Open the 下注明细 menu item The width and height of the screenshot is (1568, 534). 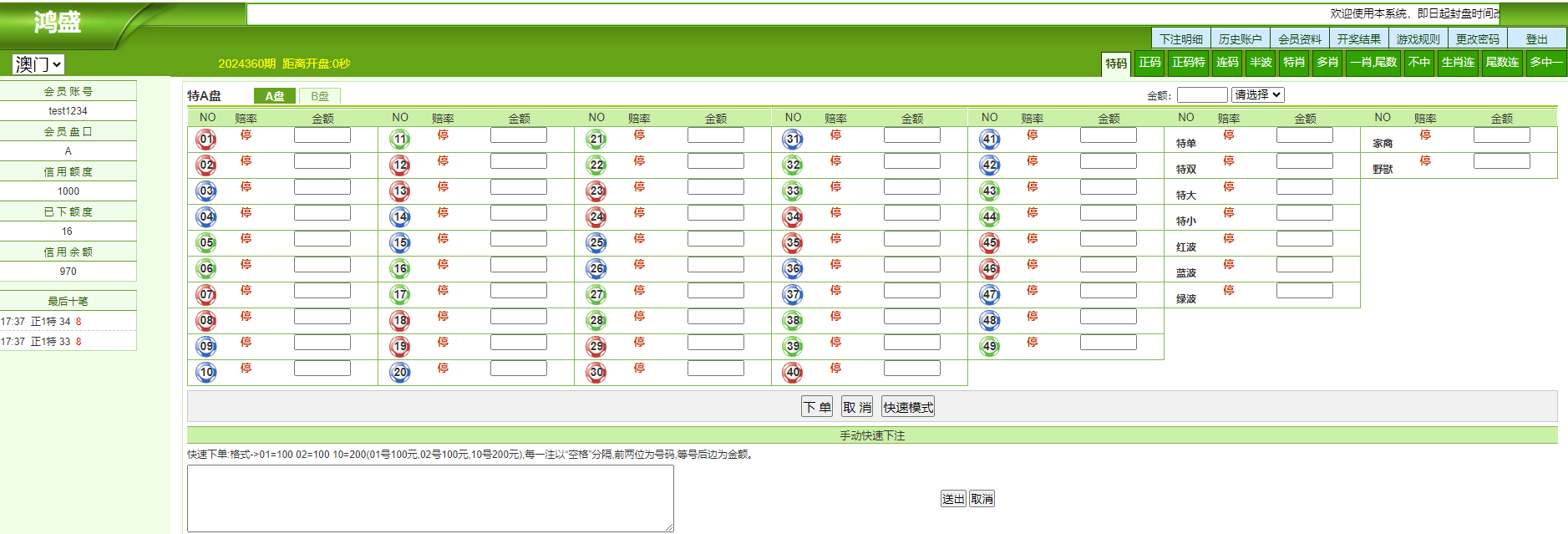(x=1181, y=39)
